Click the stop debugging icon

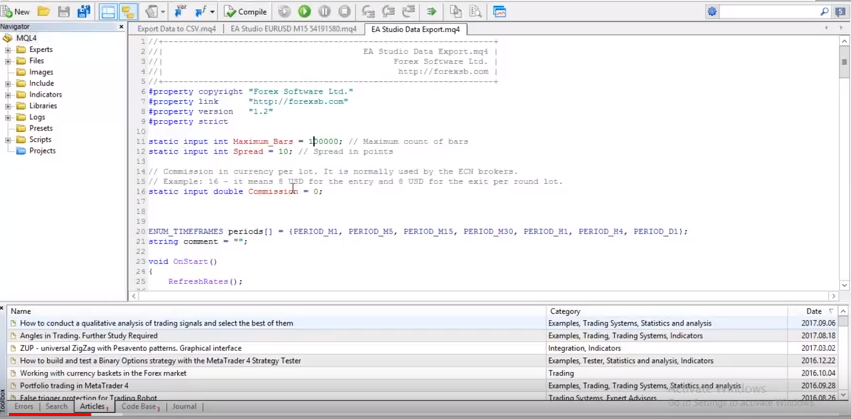pyautogui.click(x=344, y=11)
